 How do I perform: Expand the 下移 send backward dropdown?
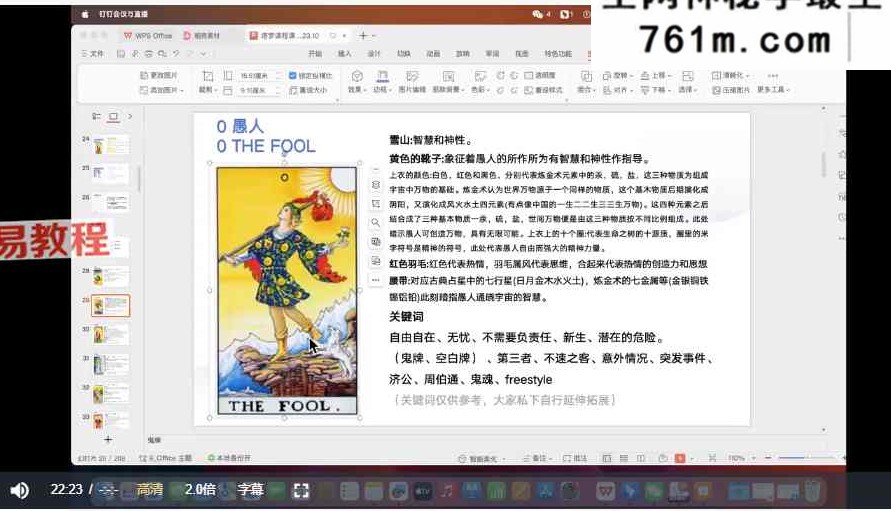click(x=656, y=90)
